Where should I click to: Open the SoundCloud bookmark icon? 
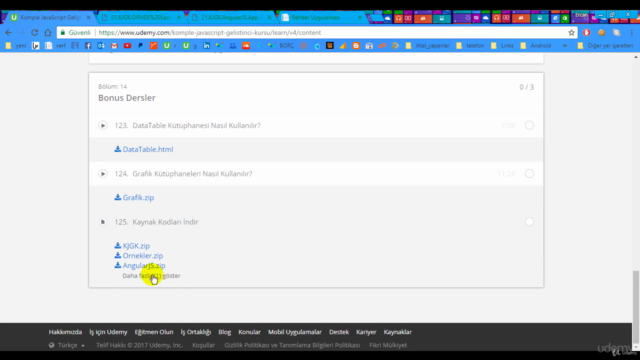[x=246, y=46]
